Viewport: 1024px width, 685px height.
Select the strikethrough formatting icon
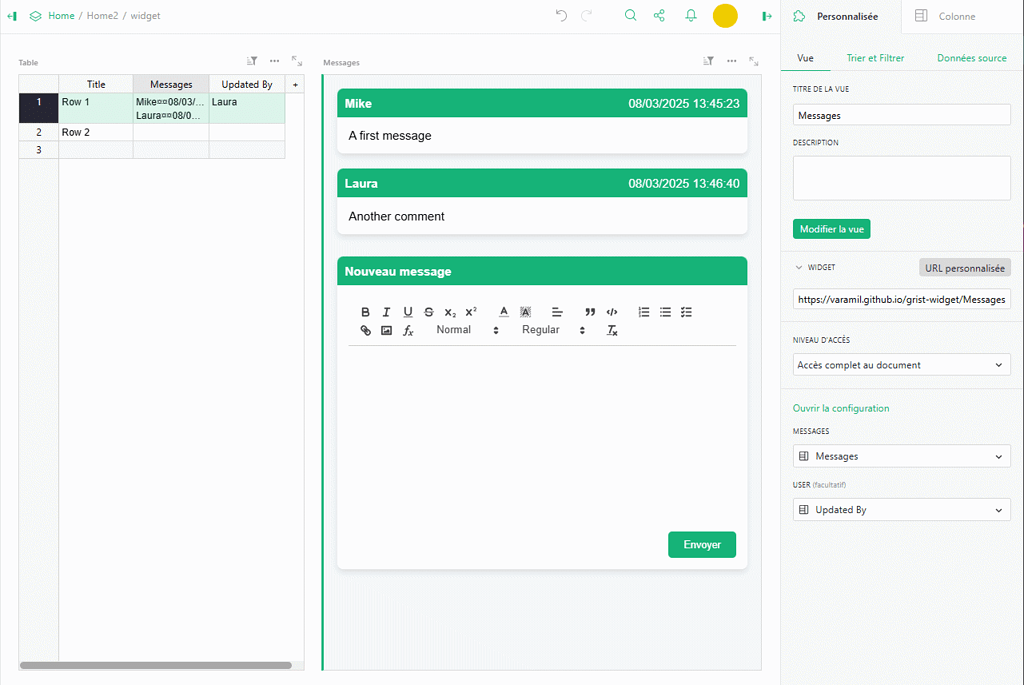coord(428,311)
